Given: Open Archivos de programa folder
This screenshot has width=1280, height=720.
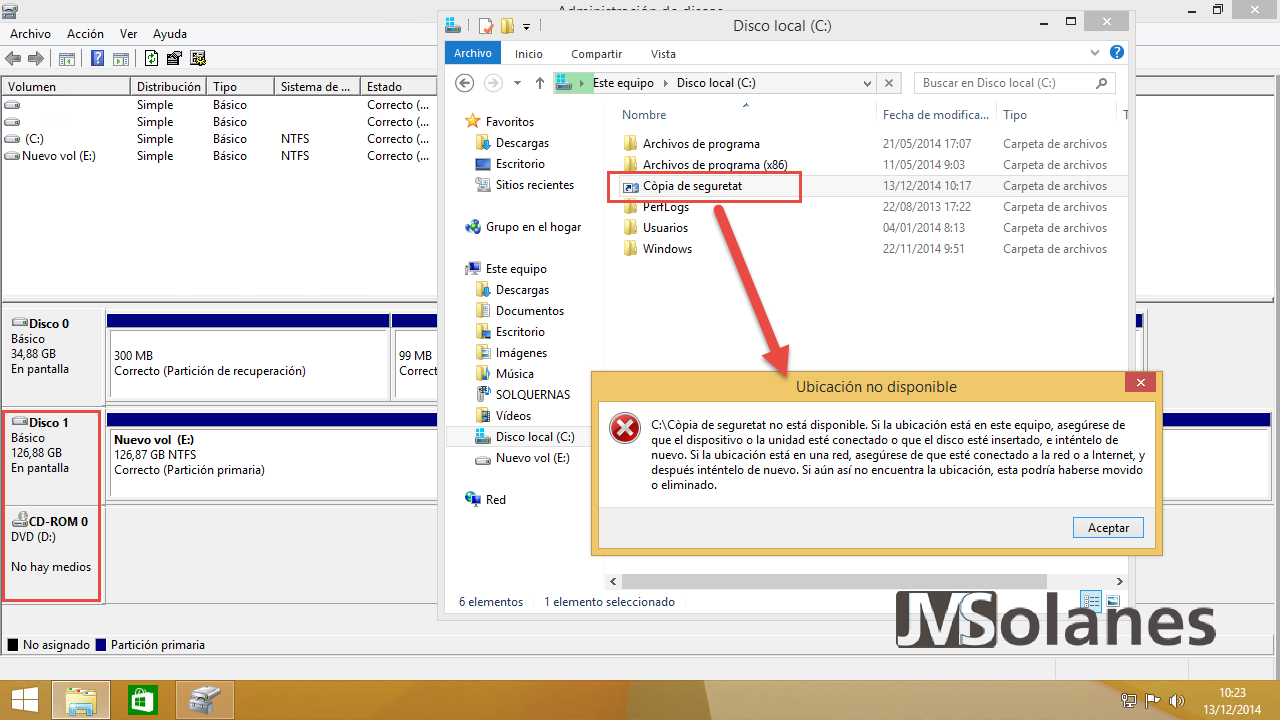Looking at the screenshot, I should (x=701, y=144).
